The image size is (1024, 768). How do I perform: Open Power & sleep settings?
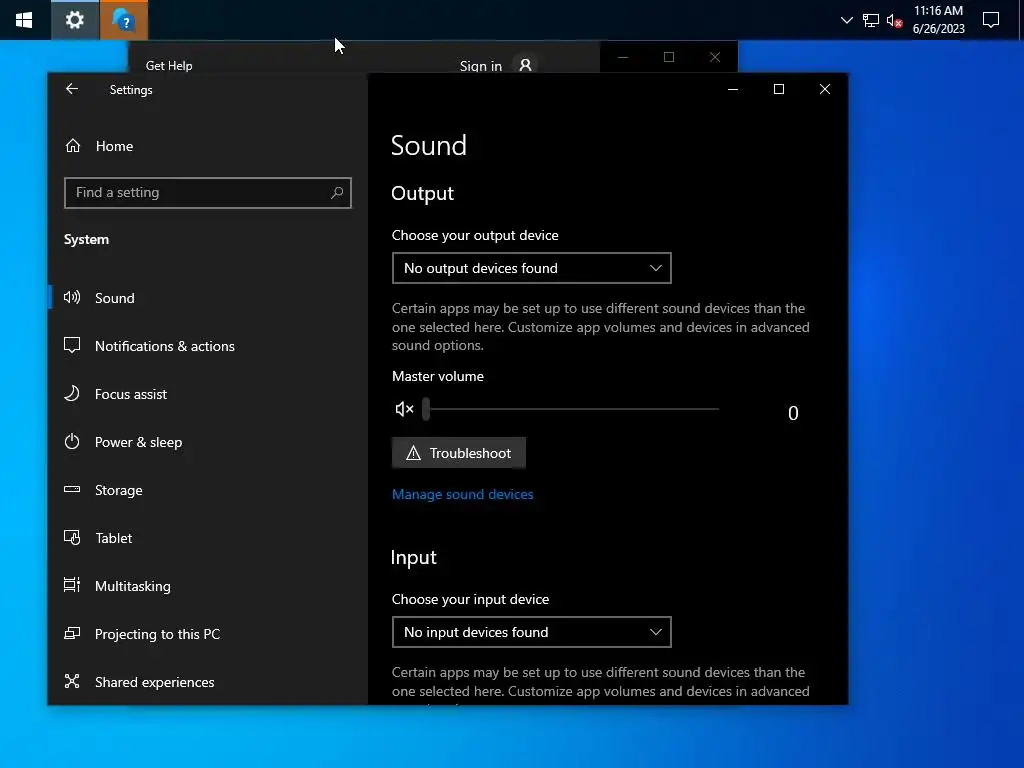click(138, 442)
